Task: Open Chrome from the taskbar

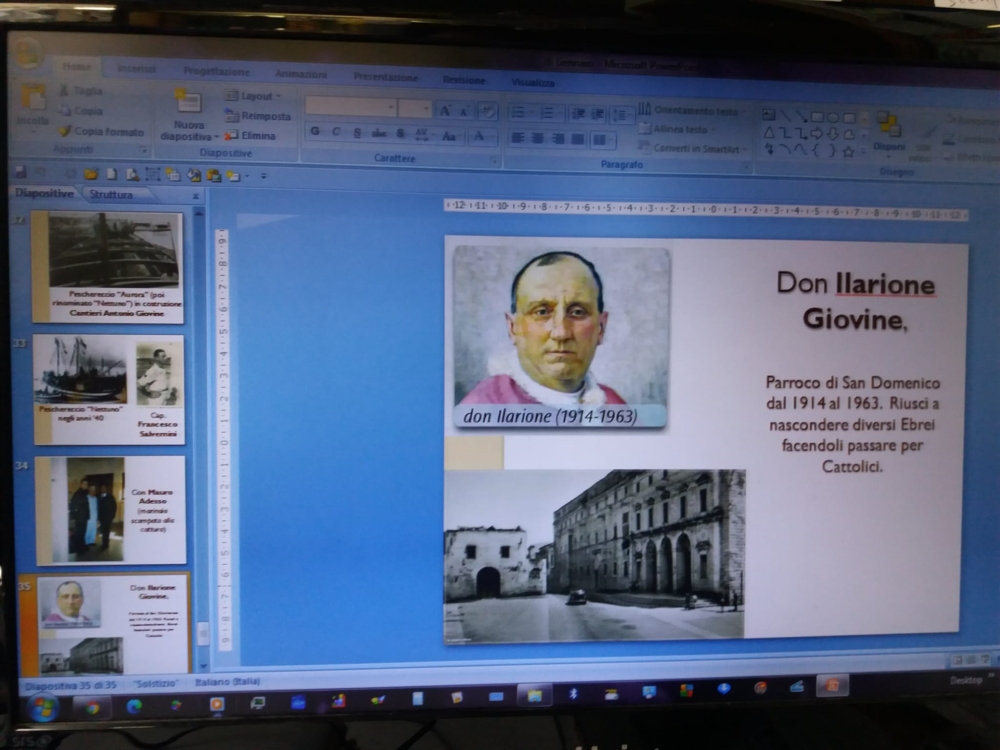Action: [92, 707]
